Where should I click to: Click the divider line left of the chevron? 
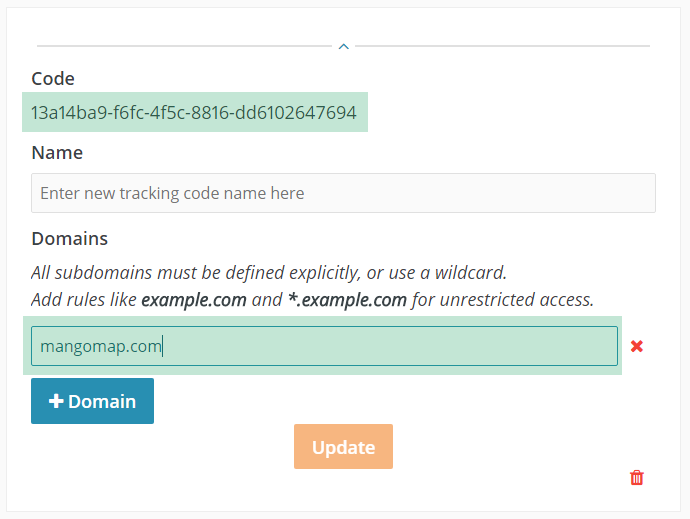click(x=184, y=46)
